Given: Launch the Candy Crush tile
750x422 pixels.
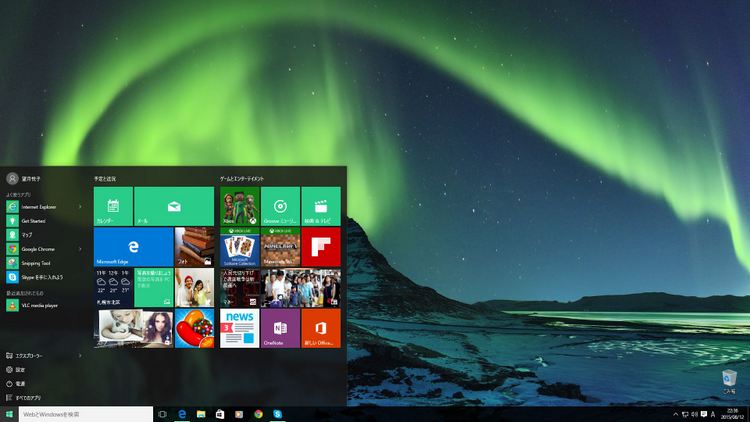Looking at the screenshot, I should point(195,328).
